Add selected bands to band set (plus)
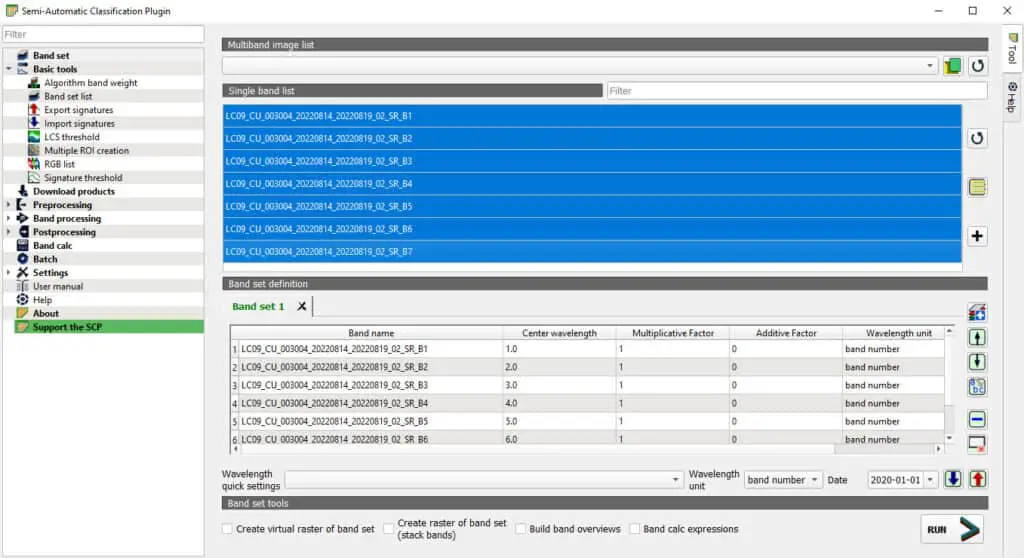The image size is (1024, 558). pos(977,236)
